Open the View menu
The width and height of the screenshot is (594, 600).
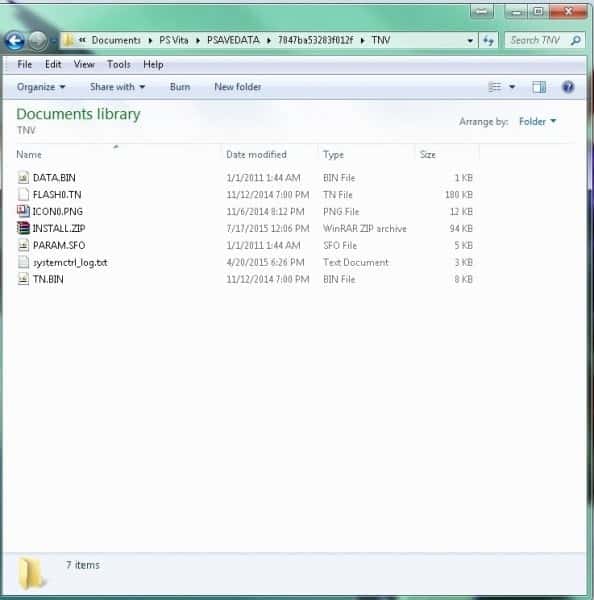click(x=84, y=64)
